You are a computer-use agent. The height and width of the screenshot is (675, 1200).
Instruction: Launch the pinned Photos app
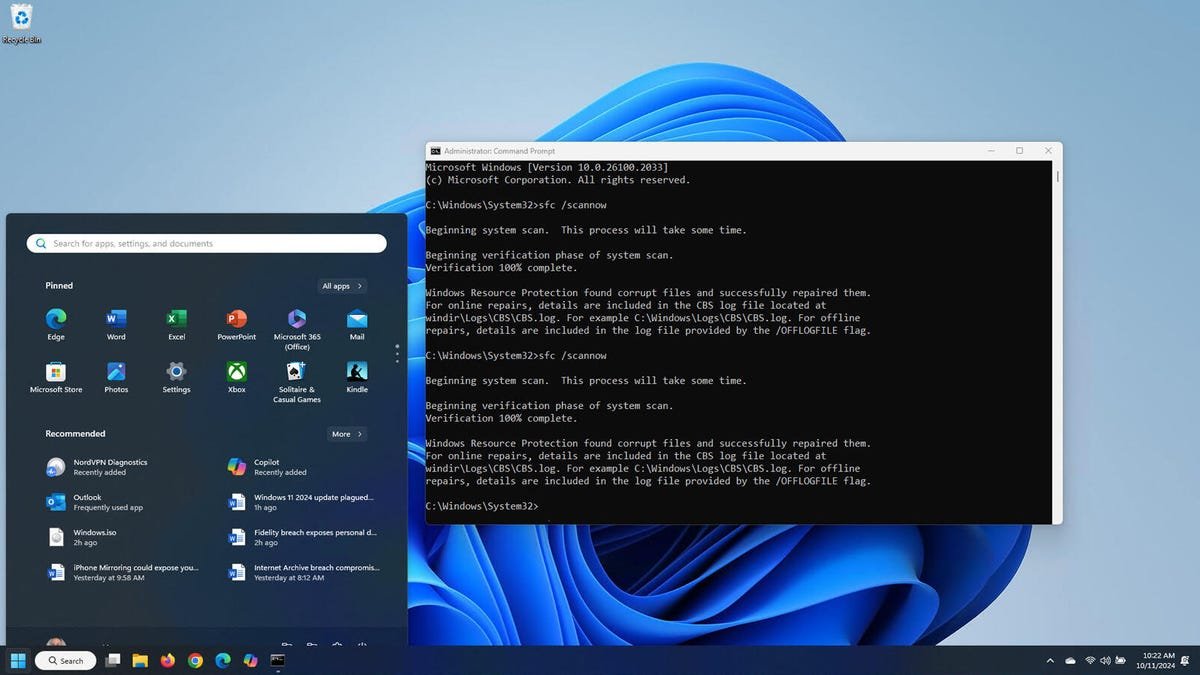(x=116, y=377)
